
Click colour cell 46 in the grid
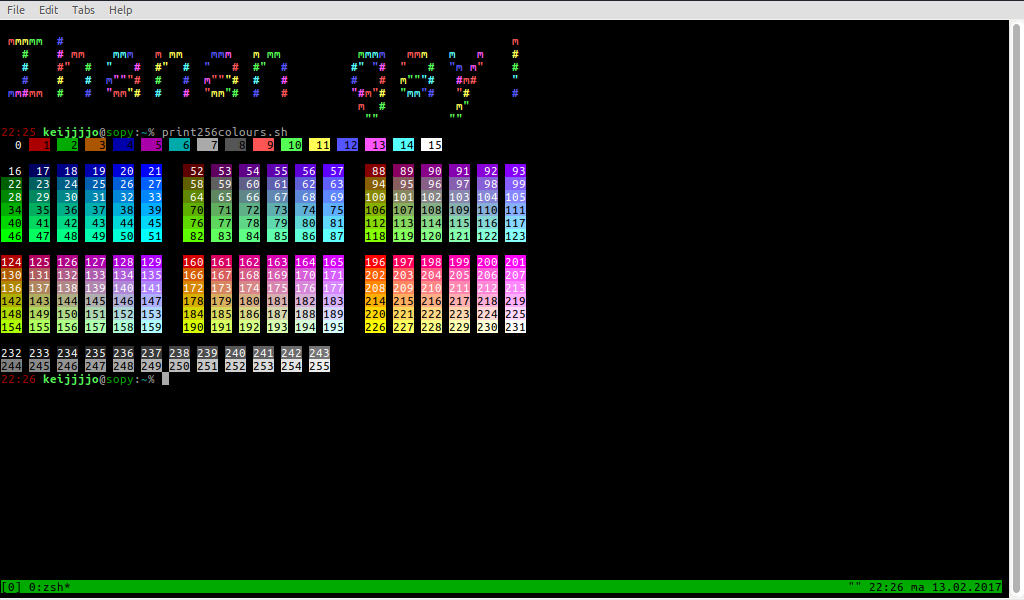12,236
